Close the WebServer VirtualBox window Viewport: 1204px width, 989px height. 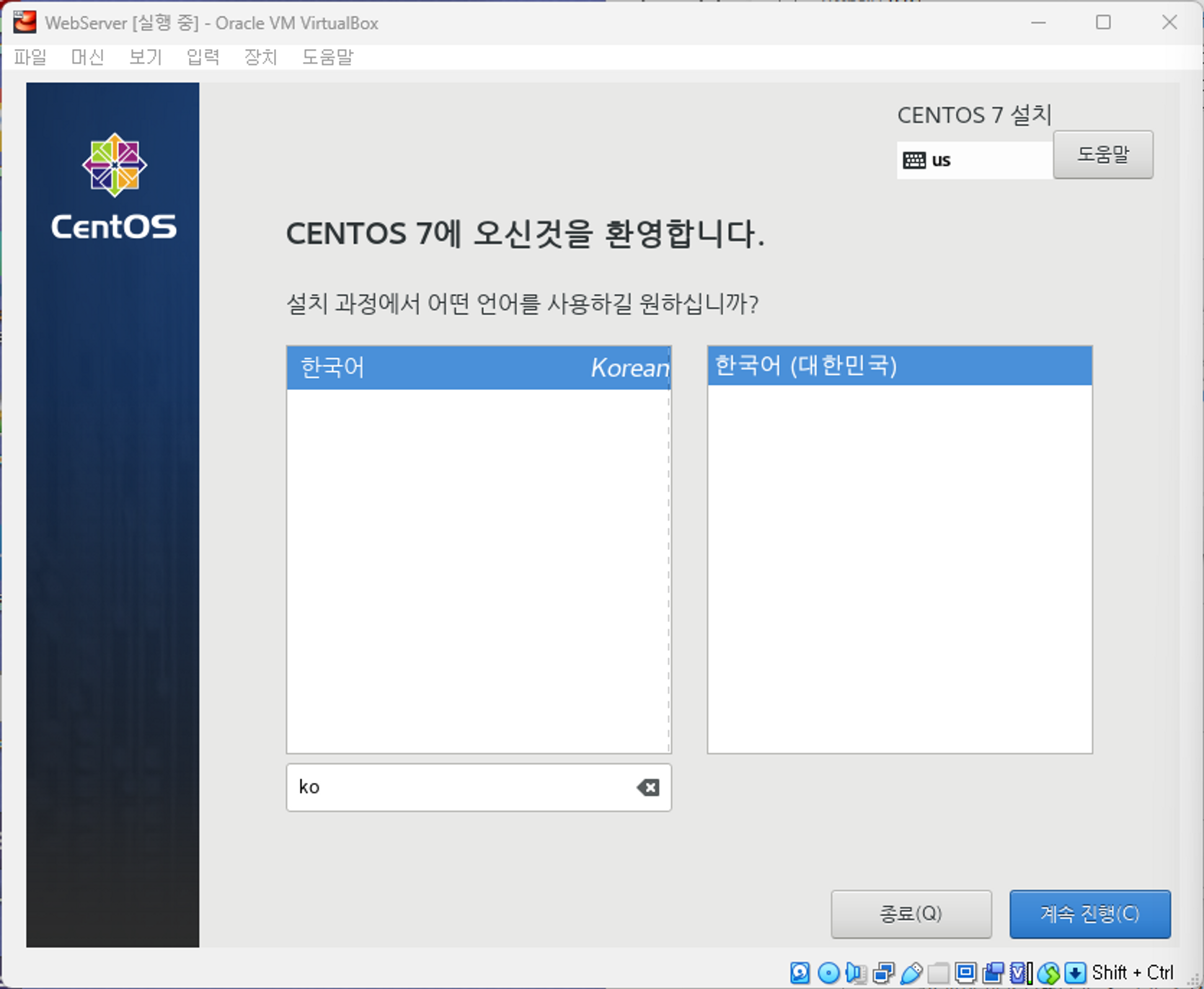pyautogui.click(x=1169, y=22)
